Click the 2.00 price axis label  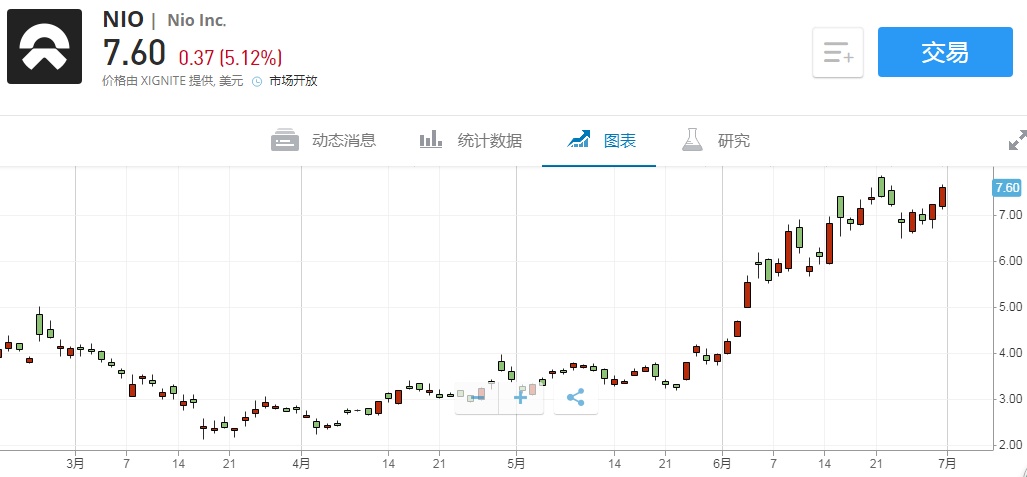pos(1009,446)
